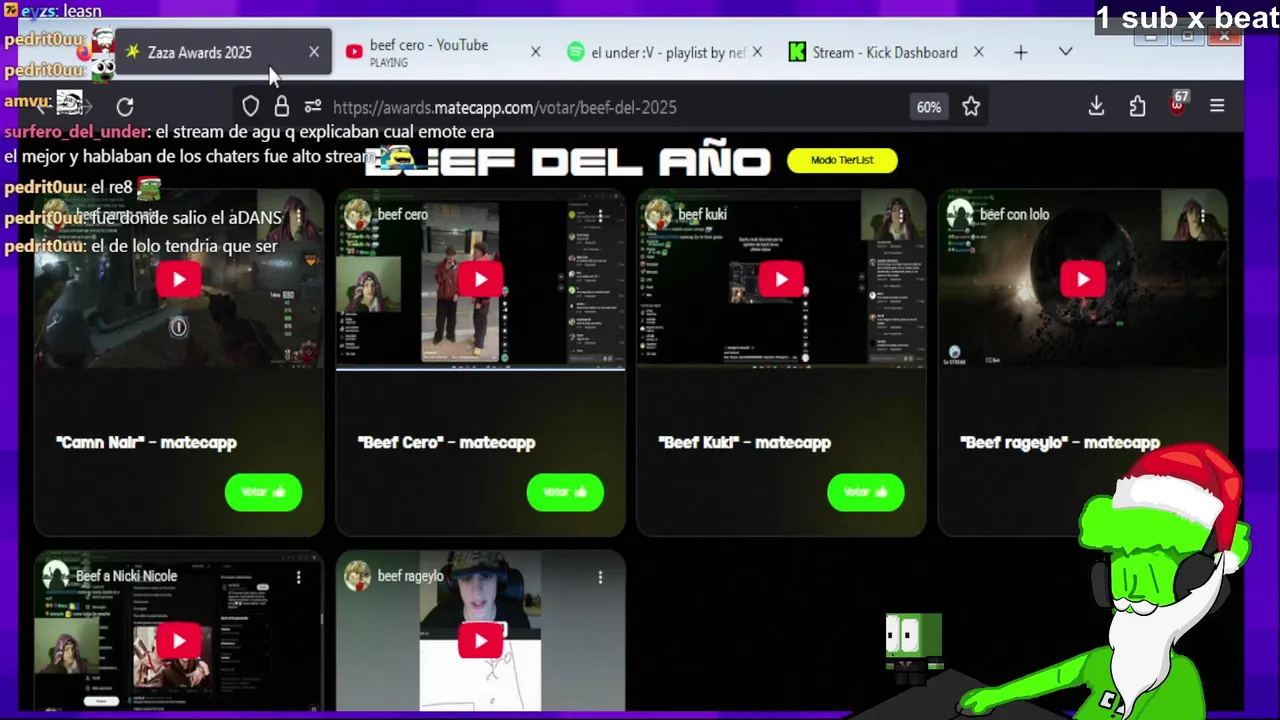Click the "Beef Cero" – matecapp card title
The width and height of the screenshot is (1280, 720).
(446, 442)
